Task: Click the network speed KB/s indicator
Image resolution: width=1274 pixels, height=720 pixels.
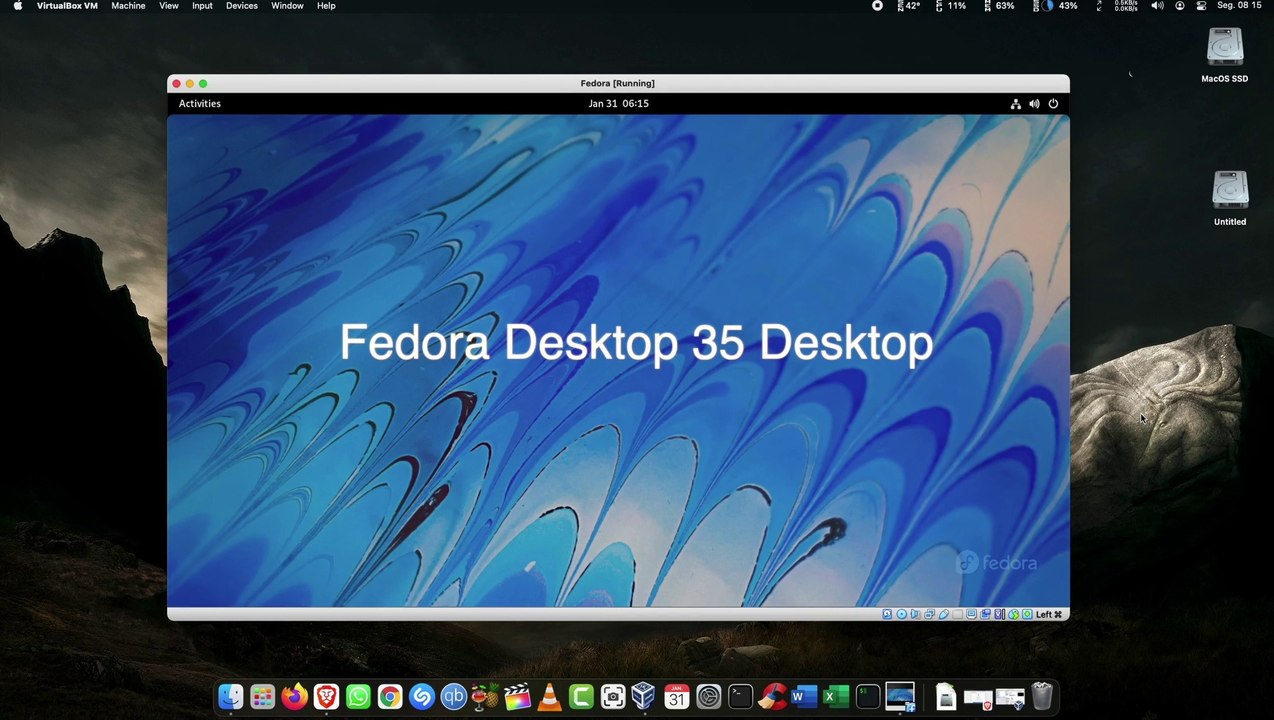Action: coord(1126,6)
